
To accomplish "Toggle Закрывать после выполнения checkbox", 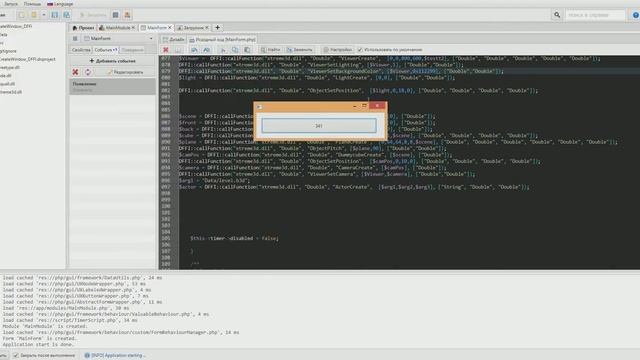I will click(x=16, y=356).
